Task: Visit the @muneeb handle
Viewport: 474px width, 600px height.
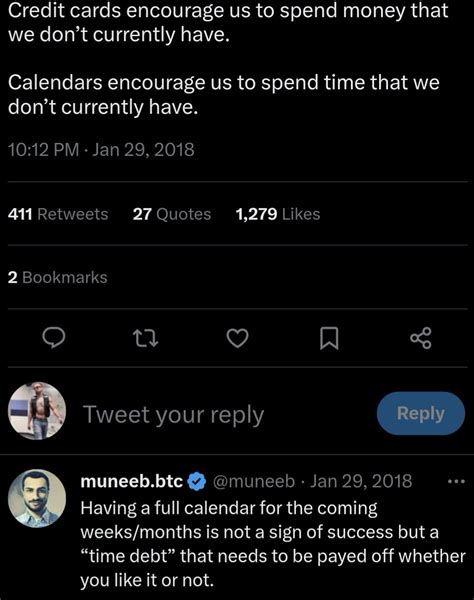Action: point(253,481)
